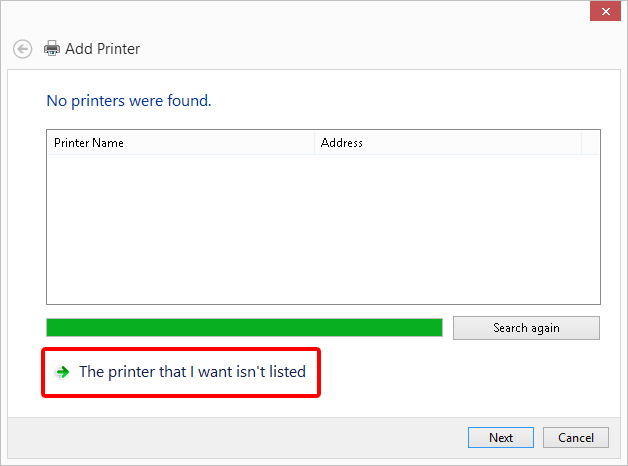628x466 pixels.
Task: Click the "No printers were found." heading
Action: click(x=129, y=101)
